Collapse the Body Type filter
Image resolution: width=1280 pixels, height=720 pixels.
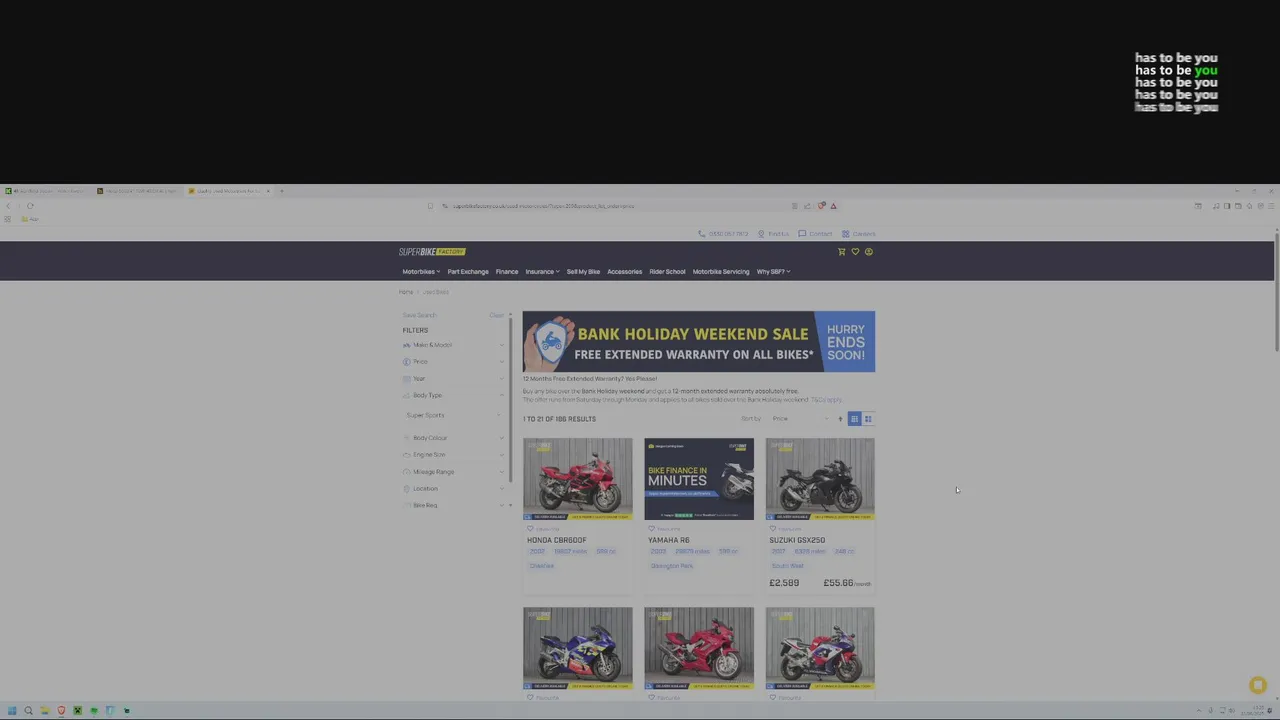(x=455, y=396)
